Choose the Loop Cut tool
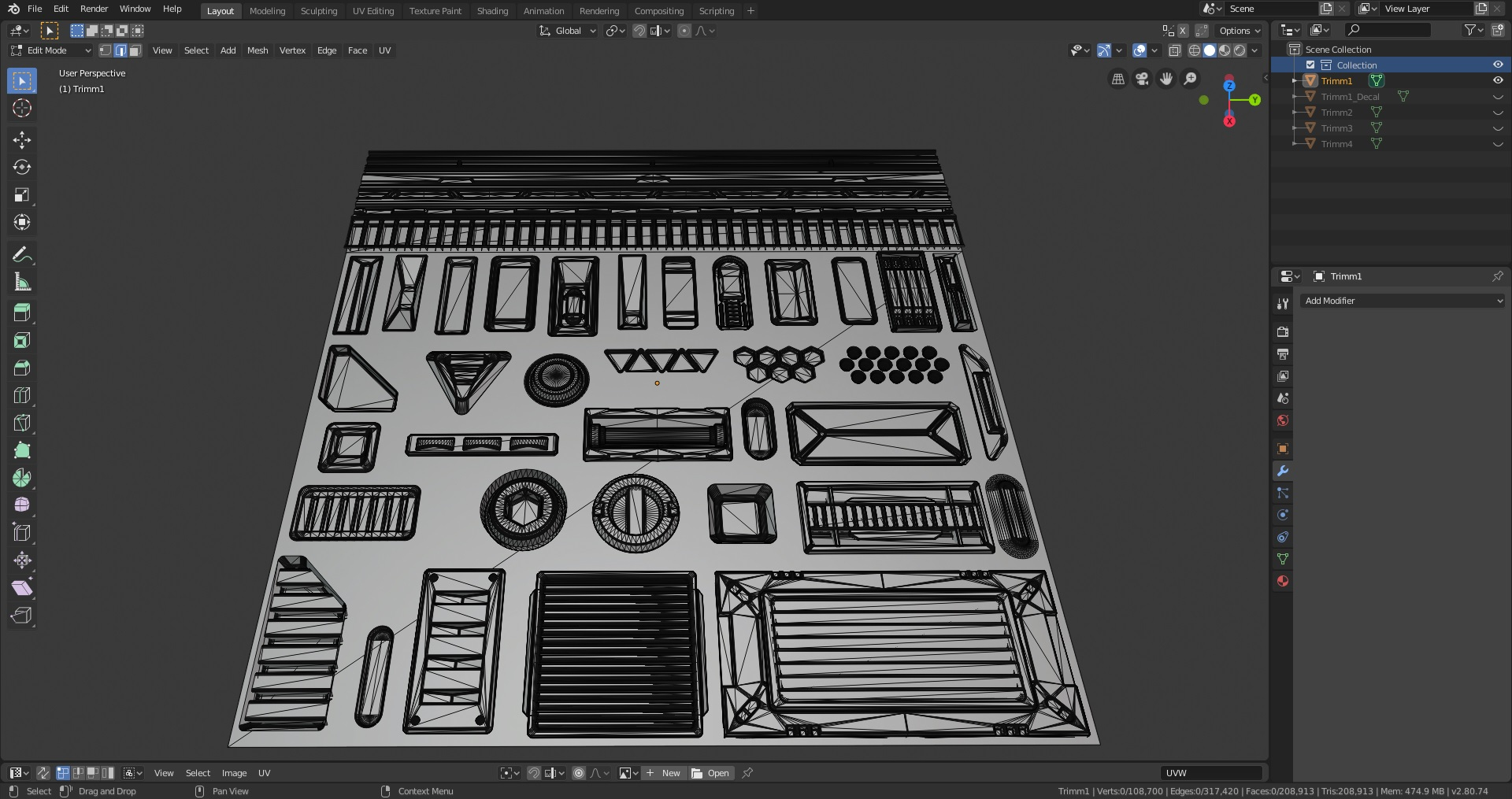1512x799 pixels. (x=22, y=396)
